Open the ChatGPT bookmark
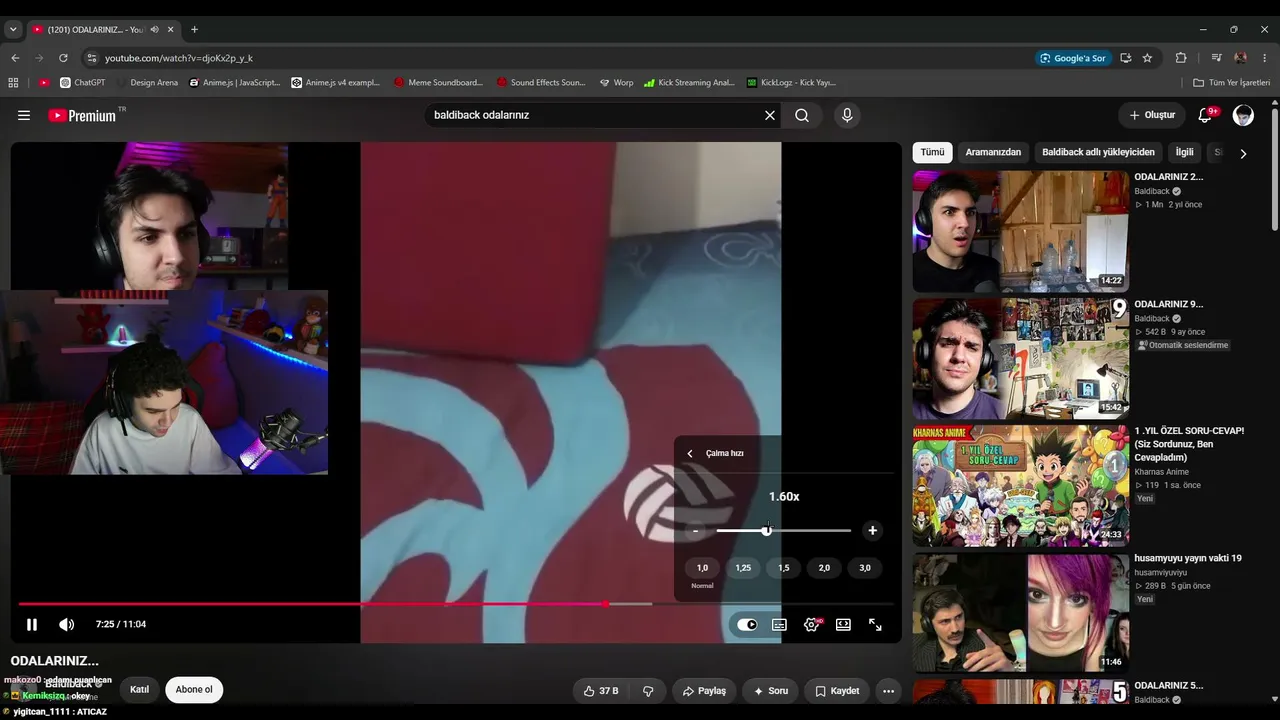The width and height of the screenshot is (1280, 720). pos(82,83)
